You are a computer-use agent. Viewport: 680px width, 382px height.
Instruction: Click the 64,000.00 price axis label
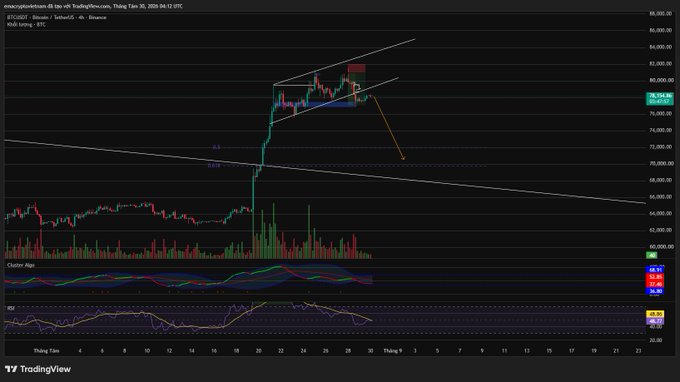pyautogui.click(x=661, y=213)
